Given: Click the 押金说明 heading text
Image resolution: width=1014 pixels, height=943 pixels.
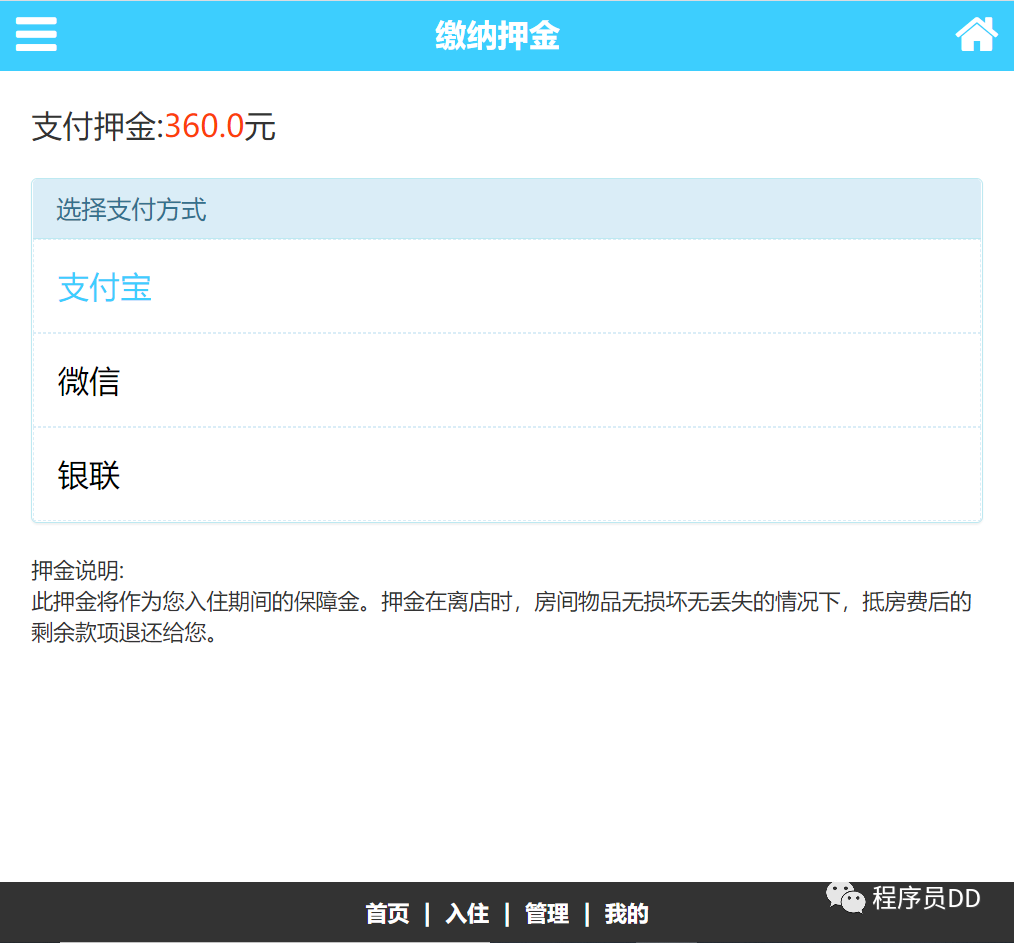Looking at the screenshot, I should [78, 570].
